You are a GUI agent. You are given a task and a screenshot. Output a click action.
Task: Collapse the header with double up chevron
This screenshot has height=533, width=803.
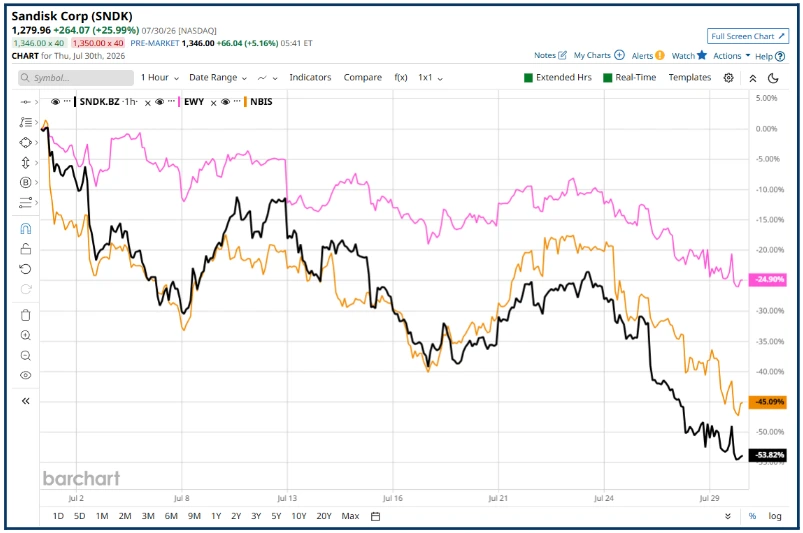click(753, 78)
